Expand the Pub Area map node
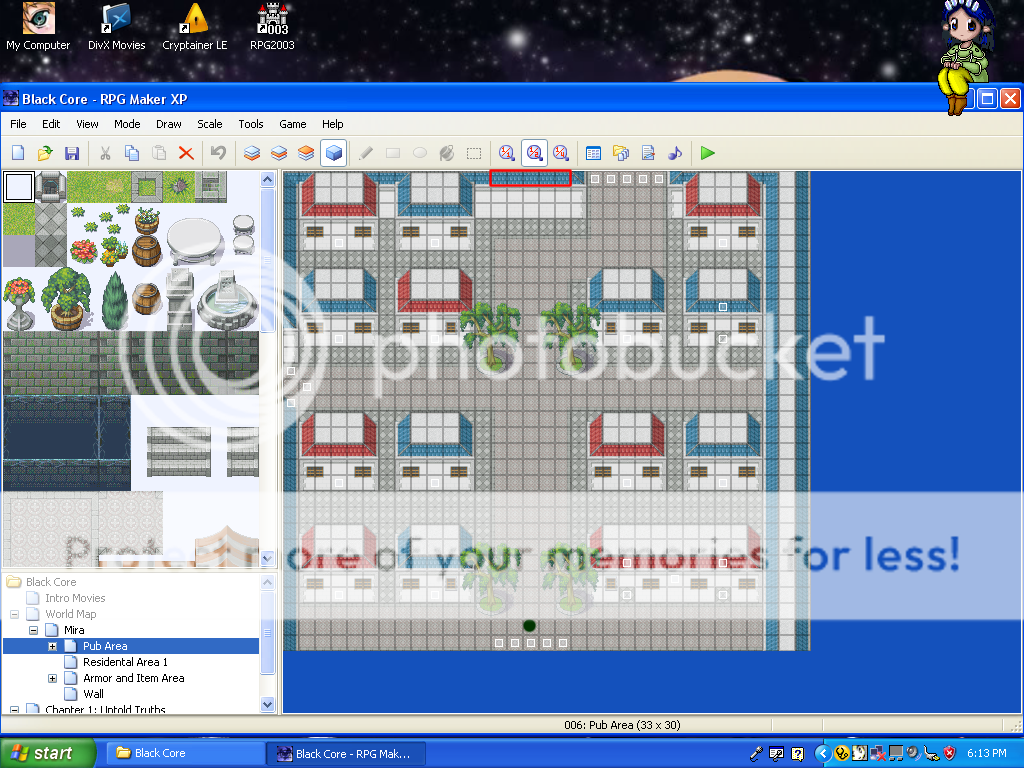Viewport: 1024px width, 768px height. [x=53, y=646]
